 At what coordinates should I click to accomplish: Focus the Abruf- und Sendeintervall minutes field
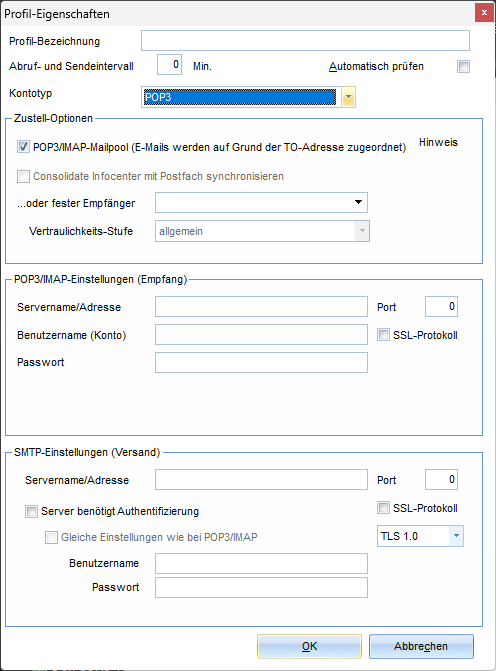pyautogui.click(x=169, y=65)
